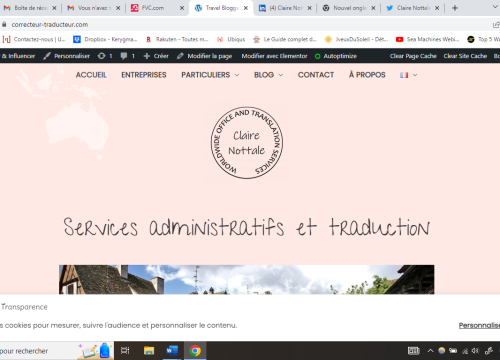The width and height of the screenshot is (500, 360).
Task: Open Le Guide complet bookmark
Action: click(x=285, y=39)
